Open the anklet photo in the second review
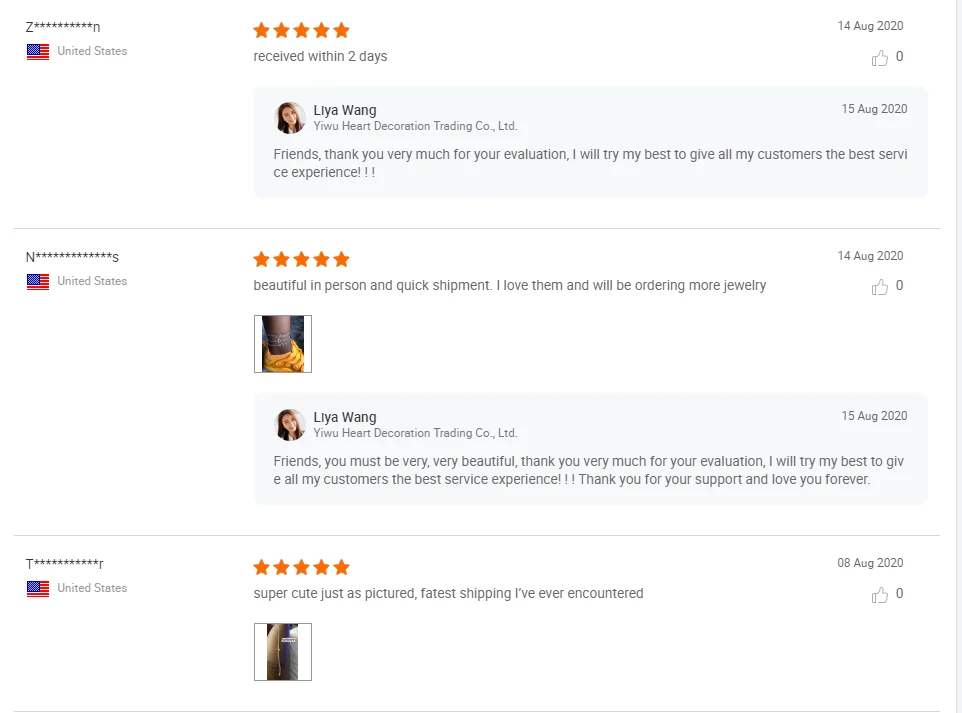This screenshot has height=713, width=962. tap(283, 344)
